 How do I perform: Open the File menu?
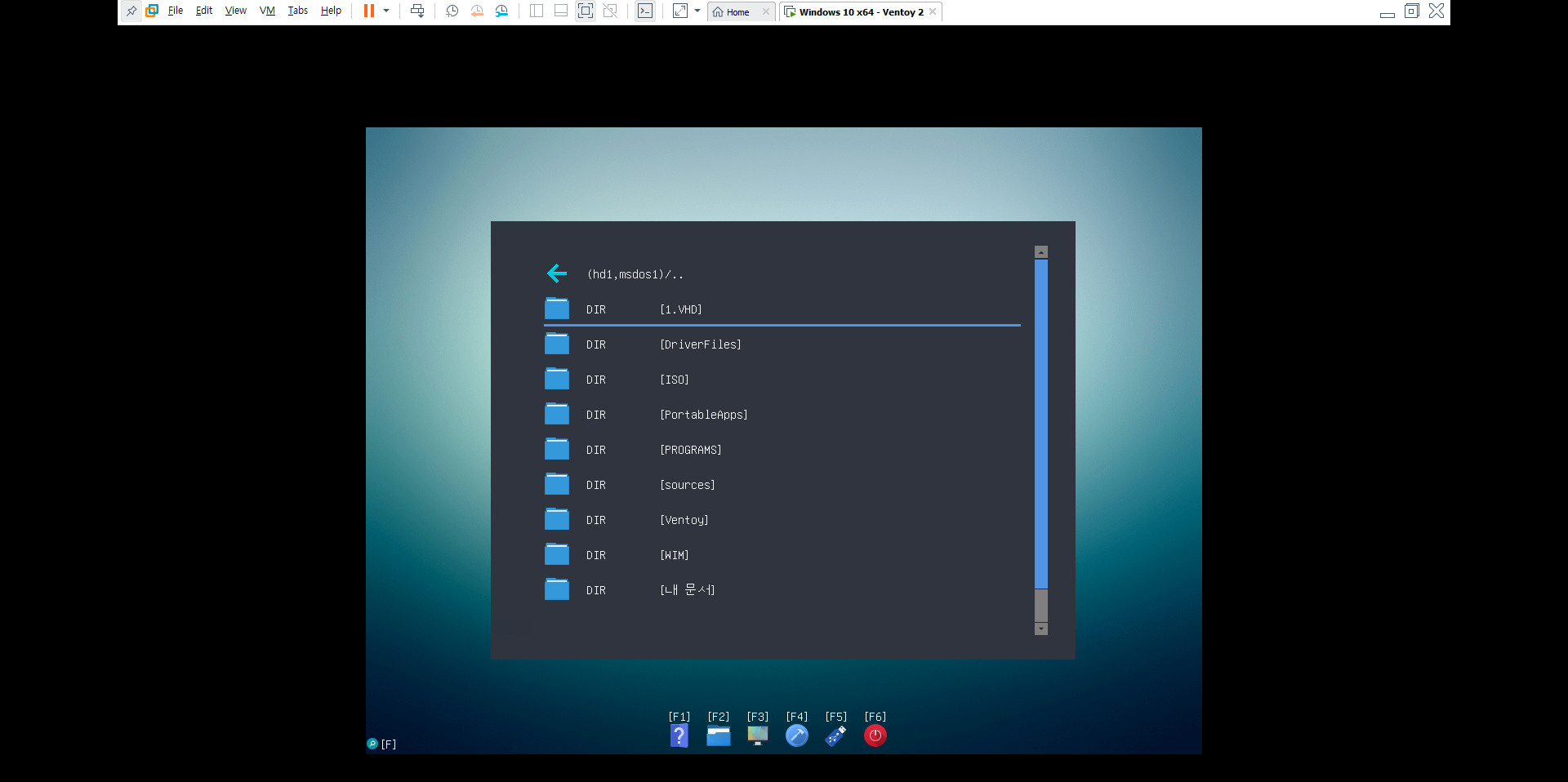click(x=176, y=11)
